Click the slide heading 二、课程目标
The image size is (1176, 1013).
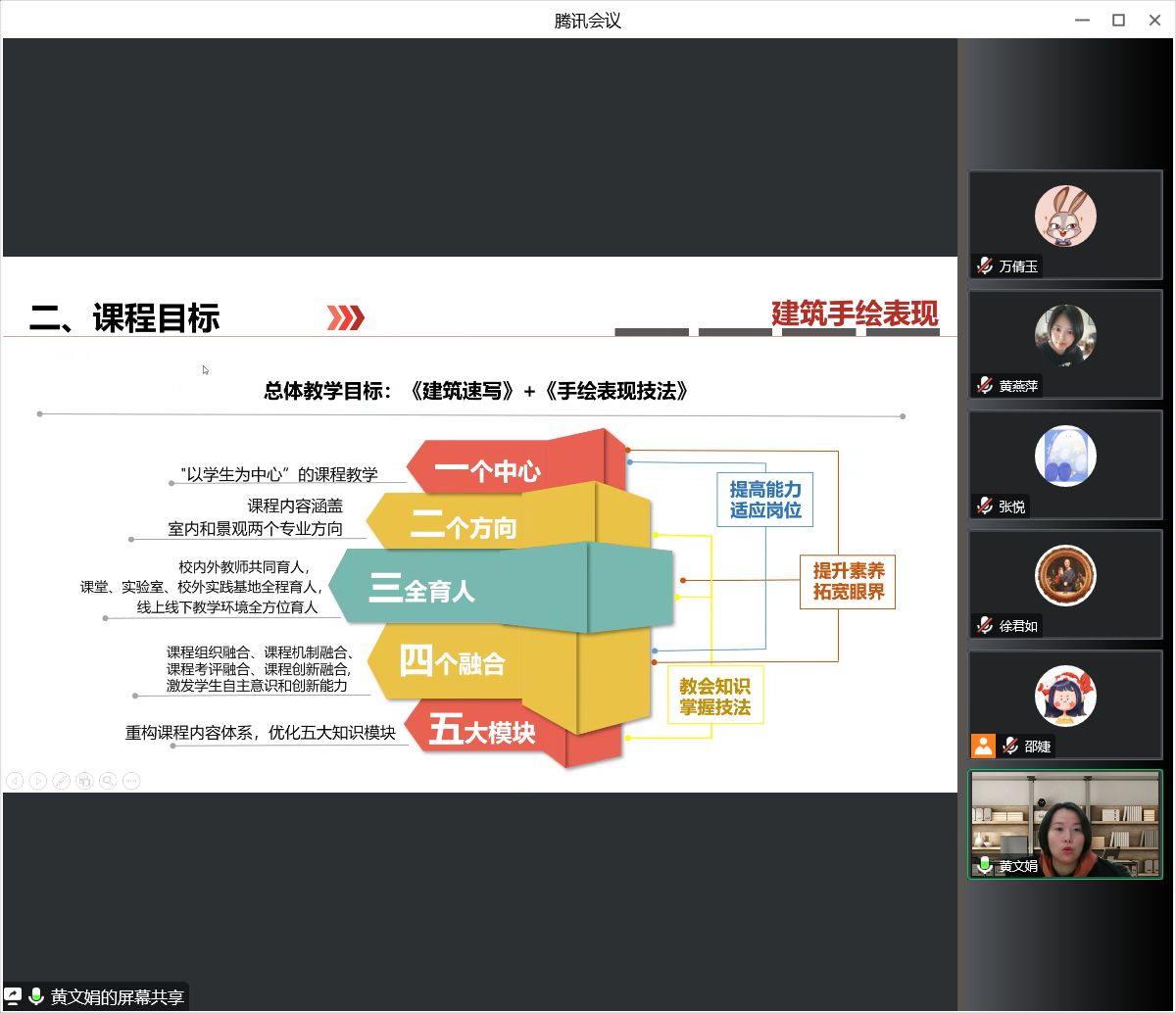pyautogui.click(x=124, y=317)
